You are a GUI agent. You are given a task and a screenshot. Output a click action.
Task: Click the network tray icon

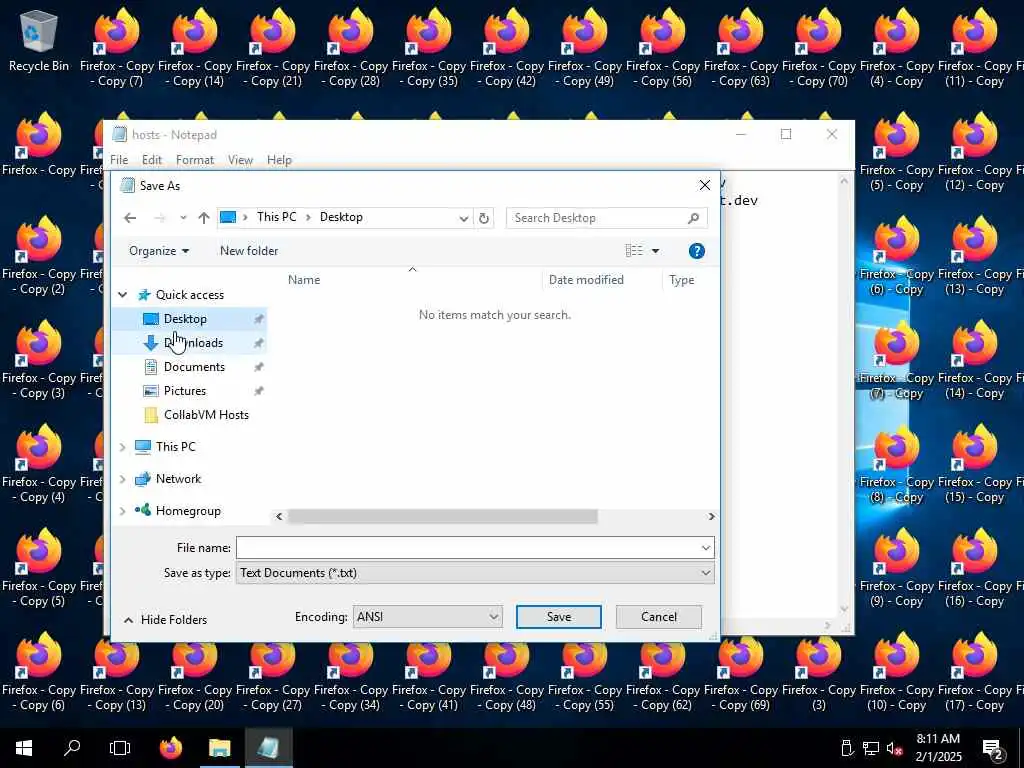pos(871,748)
